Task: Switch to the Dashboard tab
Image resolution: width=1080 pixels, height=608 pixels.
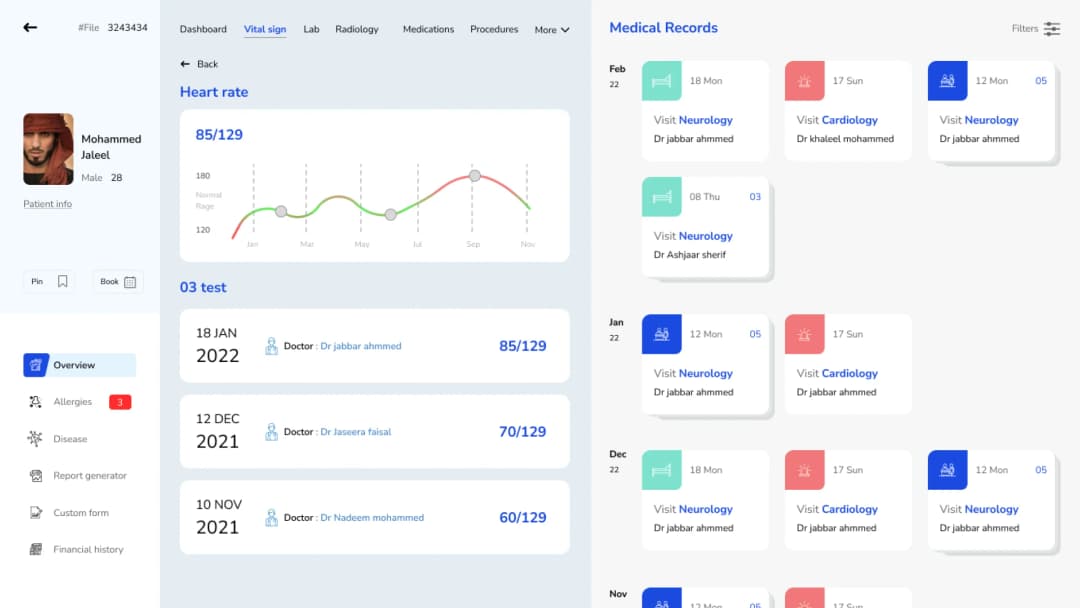Action: (203, 29)
